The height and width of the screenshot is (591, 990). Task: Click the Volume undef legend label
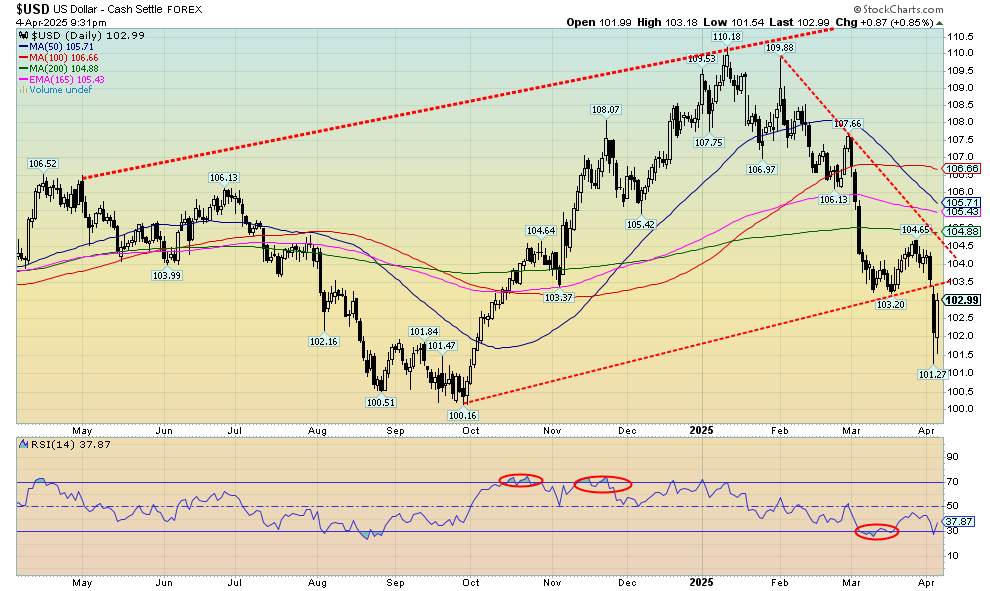58,90
